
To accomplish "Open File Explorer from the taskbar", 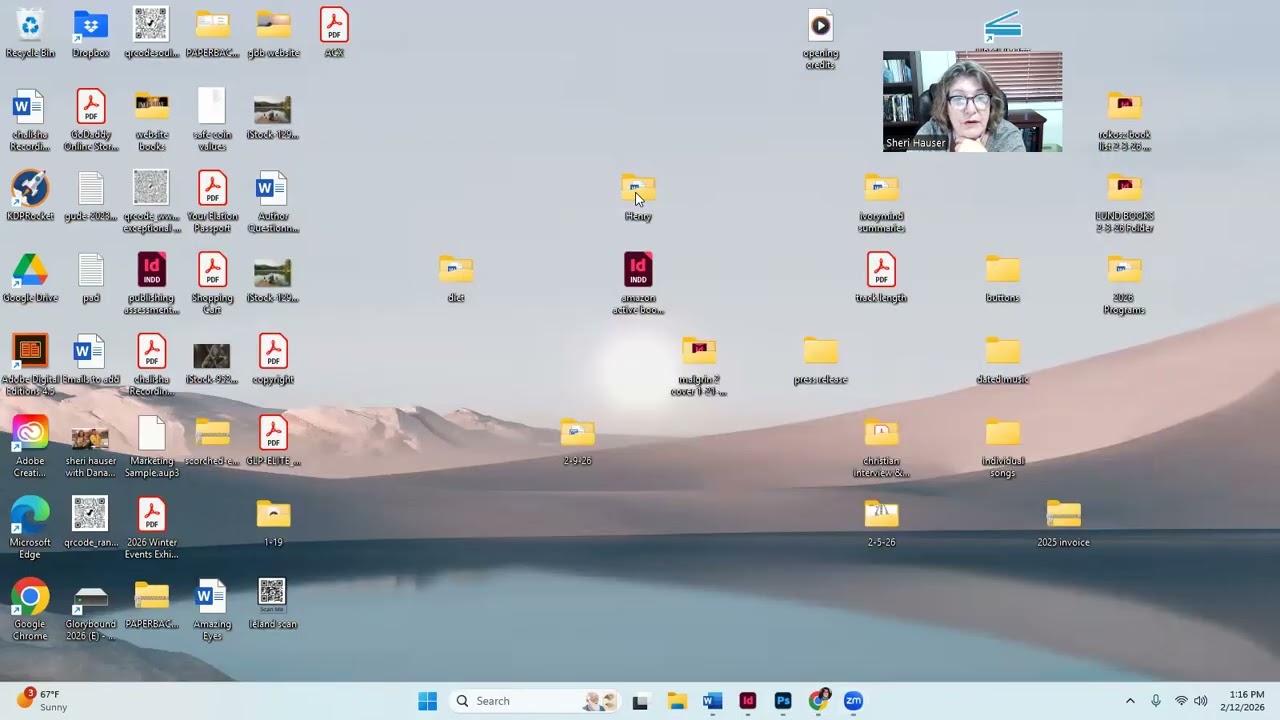I will (677, 701).
